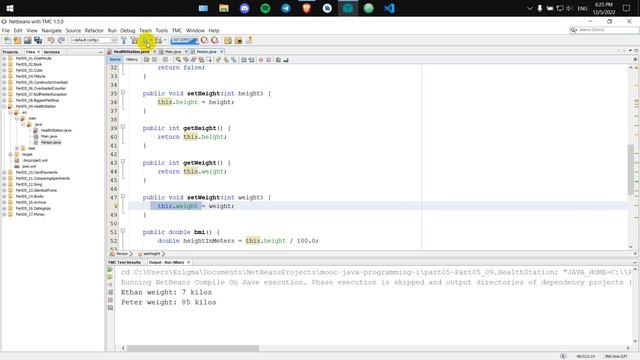This screenshot has width=640, height=360.
Task: Click the editor toolbar Find Selection magnifier
Action: click(x=178, y=60)
